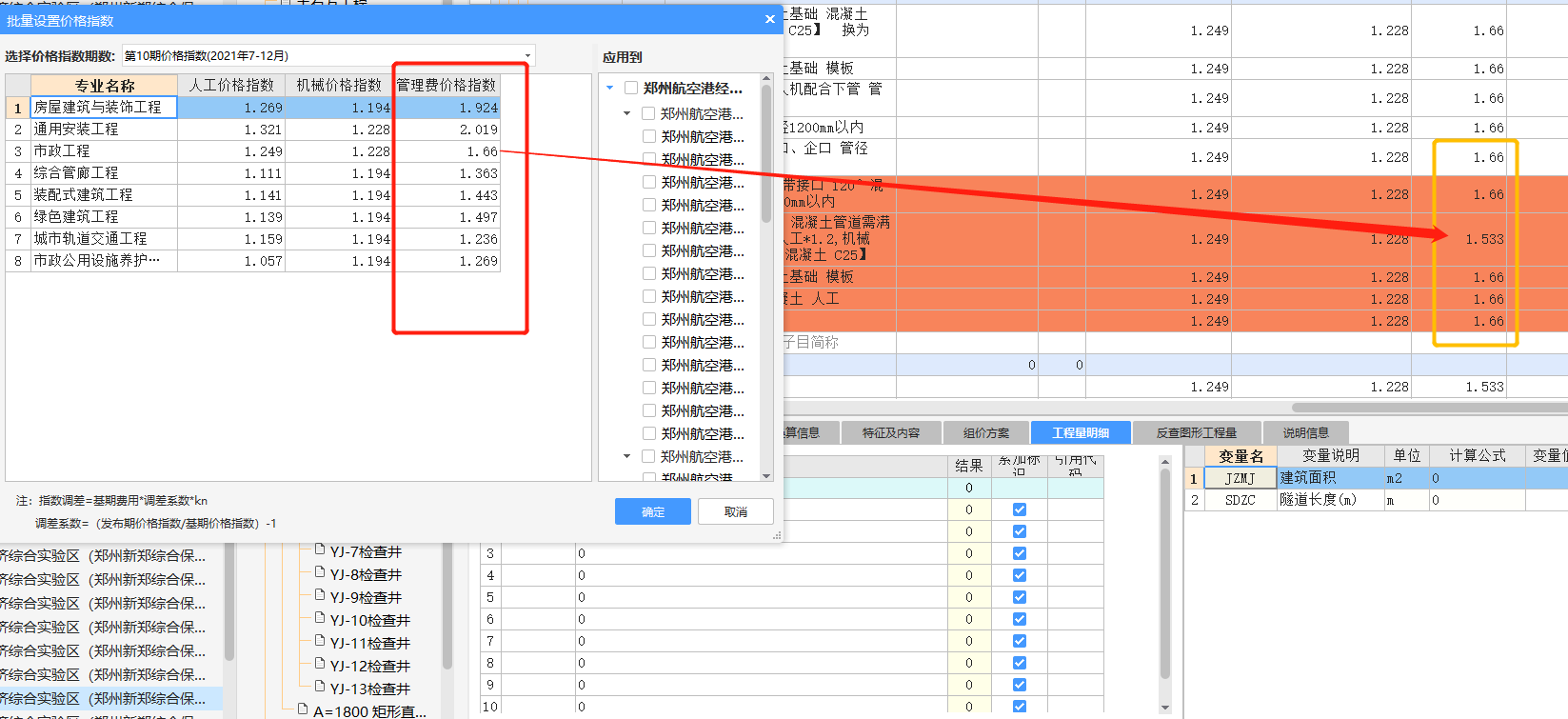Click the 机械价格指数 column header

339,85
